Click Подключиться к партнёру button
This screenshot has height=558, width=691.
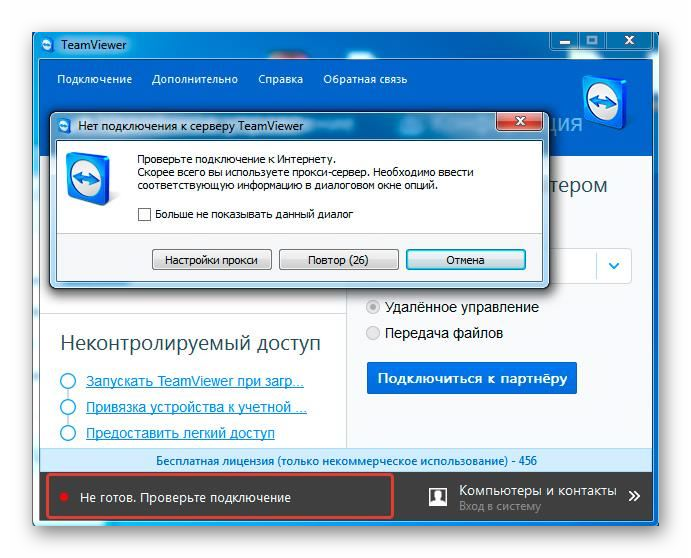[x=472, y=378]
